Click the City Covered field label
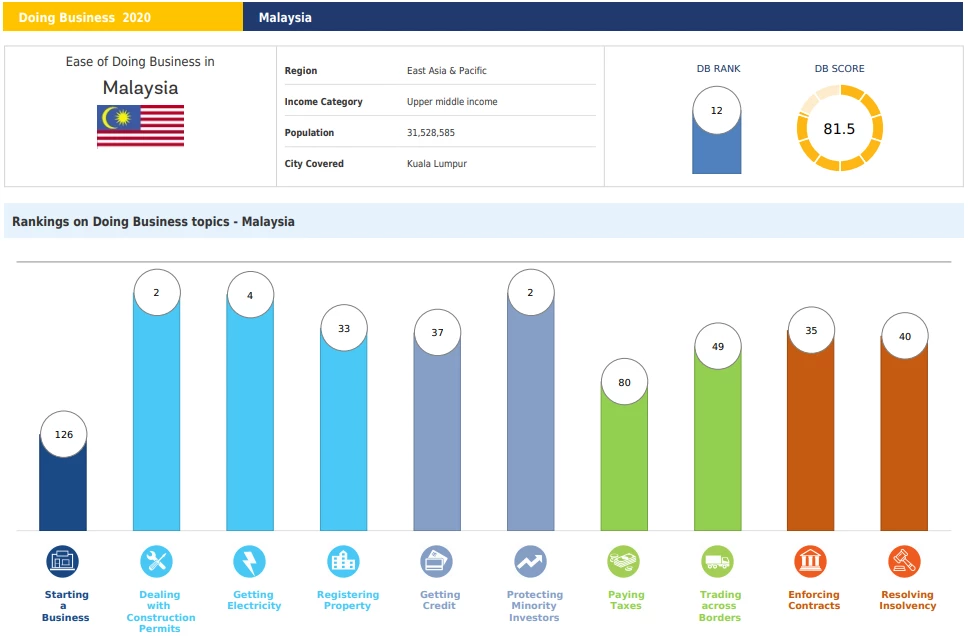The image size is (971, 643). (314, 164)
